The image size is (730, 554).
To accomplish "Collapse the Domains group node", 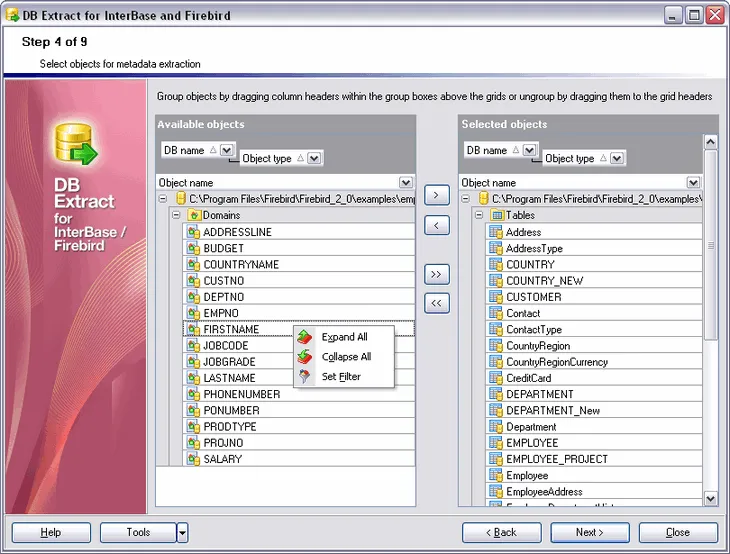I will coord(176,215).
